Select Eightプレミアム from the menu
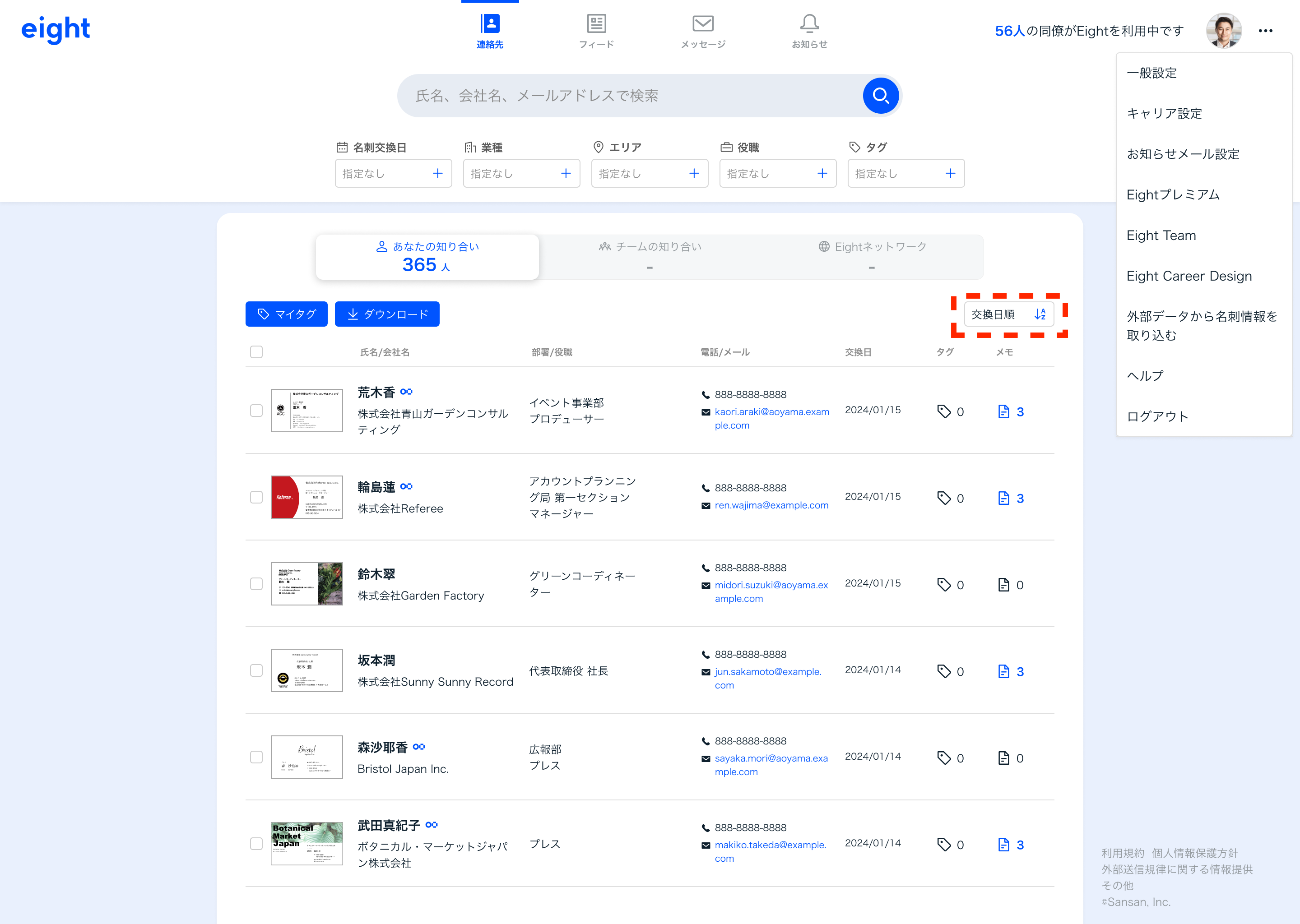Viewport: 1300px width, 924px height. click(1173, 194)
